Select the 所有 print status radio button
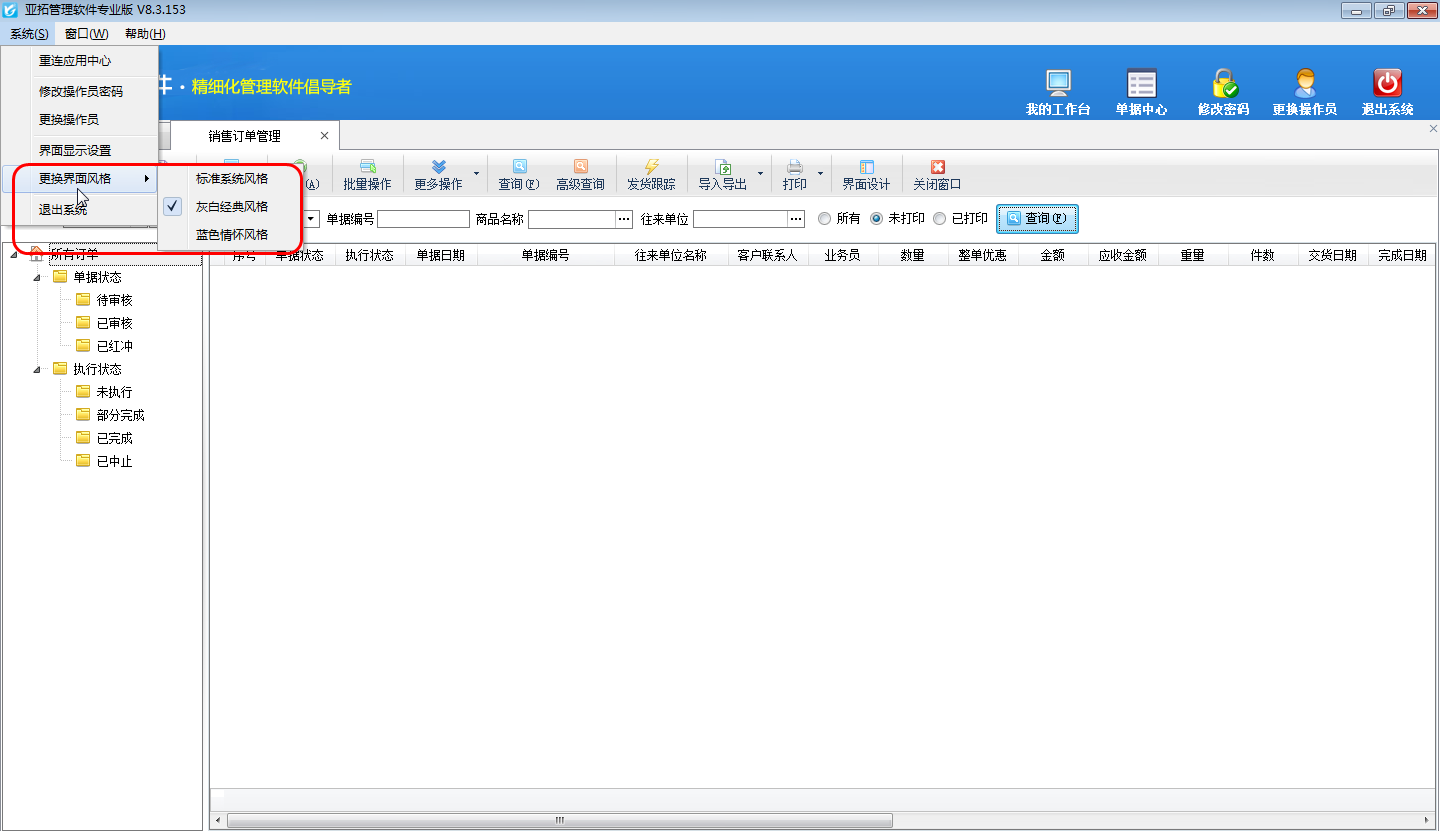 [x=825, y=219]
